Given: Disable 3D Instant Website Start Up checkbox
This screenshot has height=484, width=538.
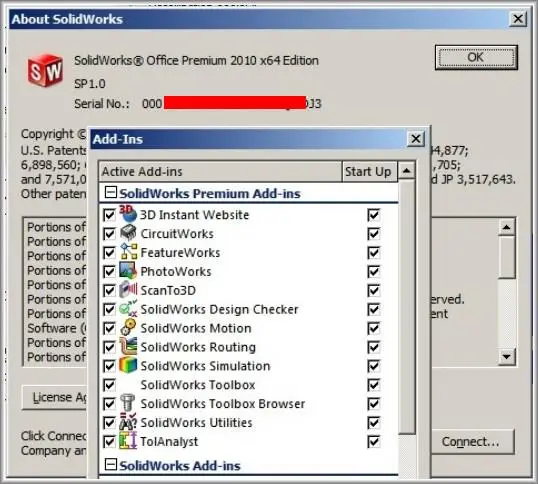Looking at the screenshot, I should point(374,215).
